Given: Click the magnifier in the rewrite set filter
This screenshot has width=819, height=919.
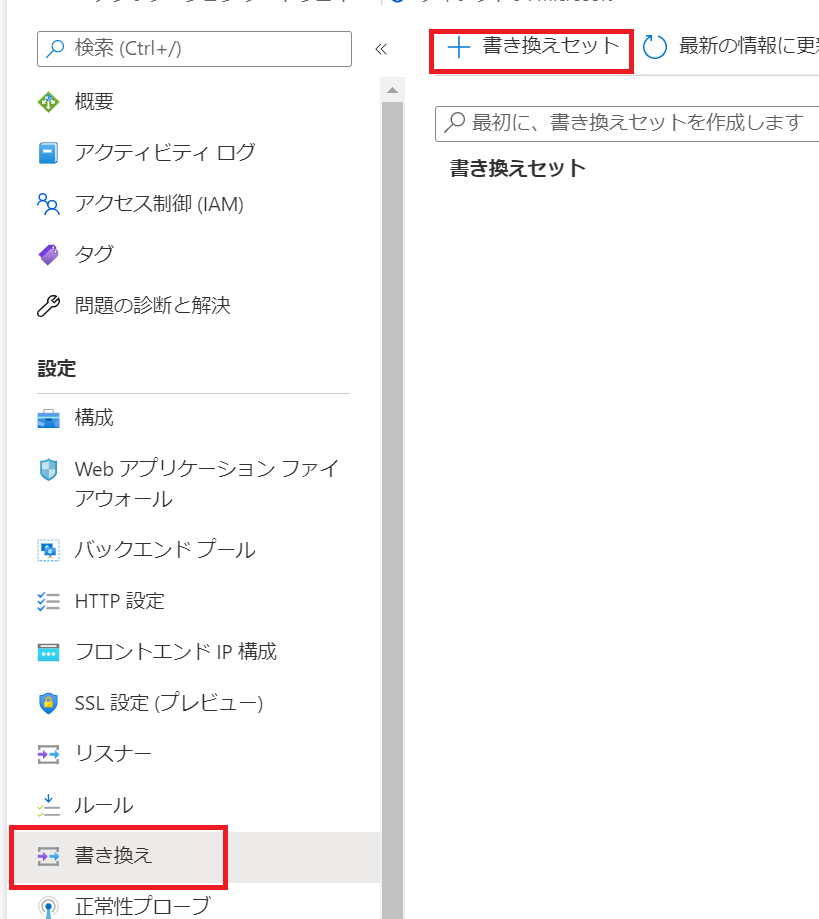Looking at the screenshot, I should click(x=454, y=122).
